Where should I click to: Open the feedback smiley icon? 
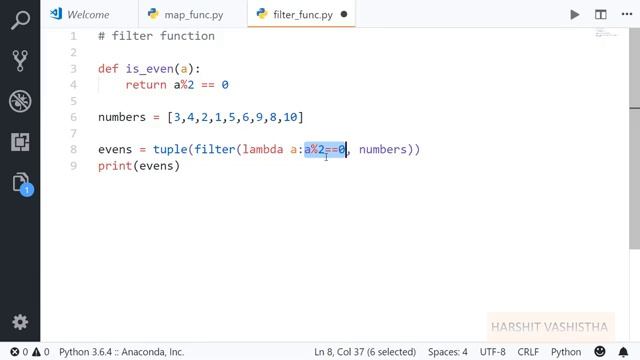point(600,351)
